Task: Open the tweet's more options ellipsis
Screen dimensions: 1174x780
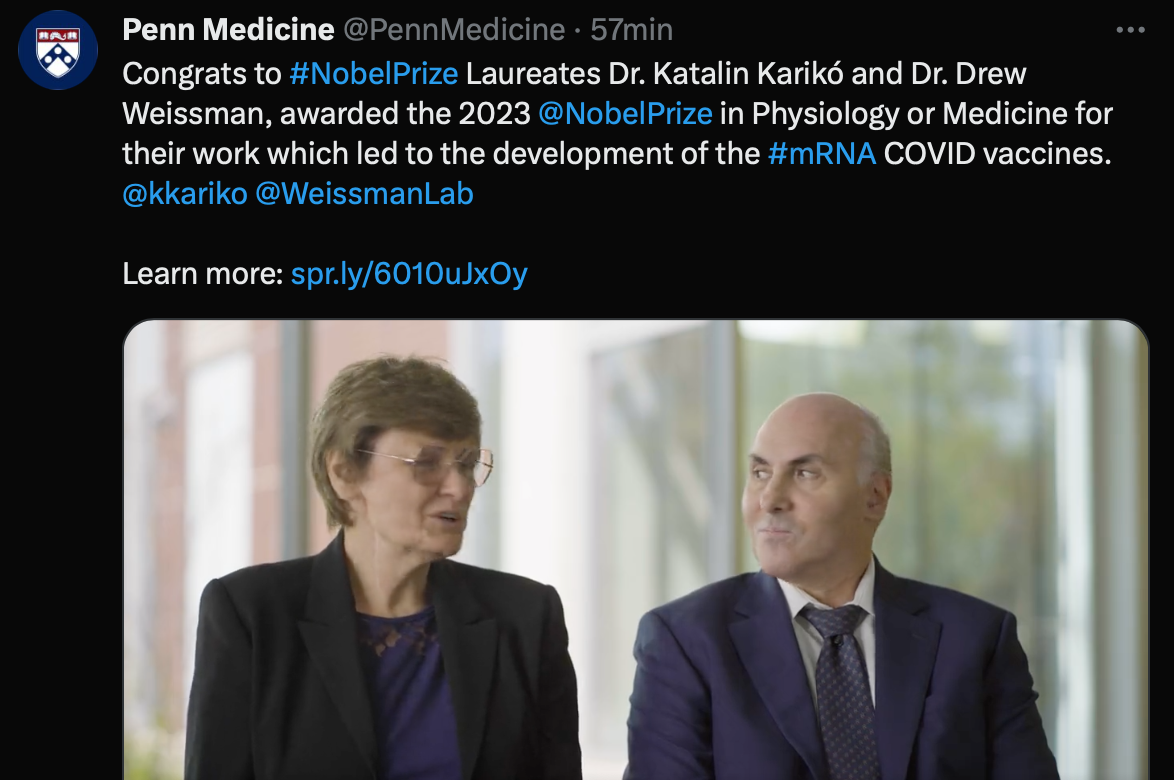Action: click(x=1130, y=30)
